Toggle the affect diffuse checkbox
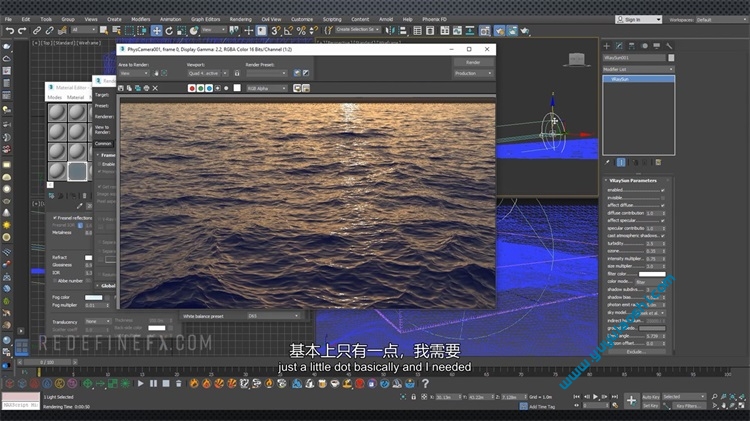 (x=662, y=205)
